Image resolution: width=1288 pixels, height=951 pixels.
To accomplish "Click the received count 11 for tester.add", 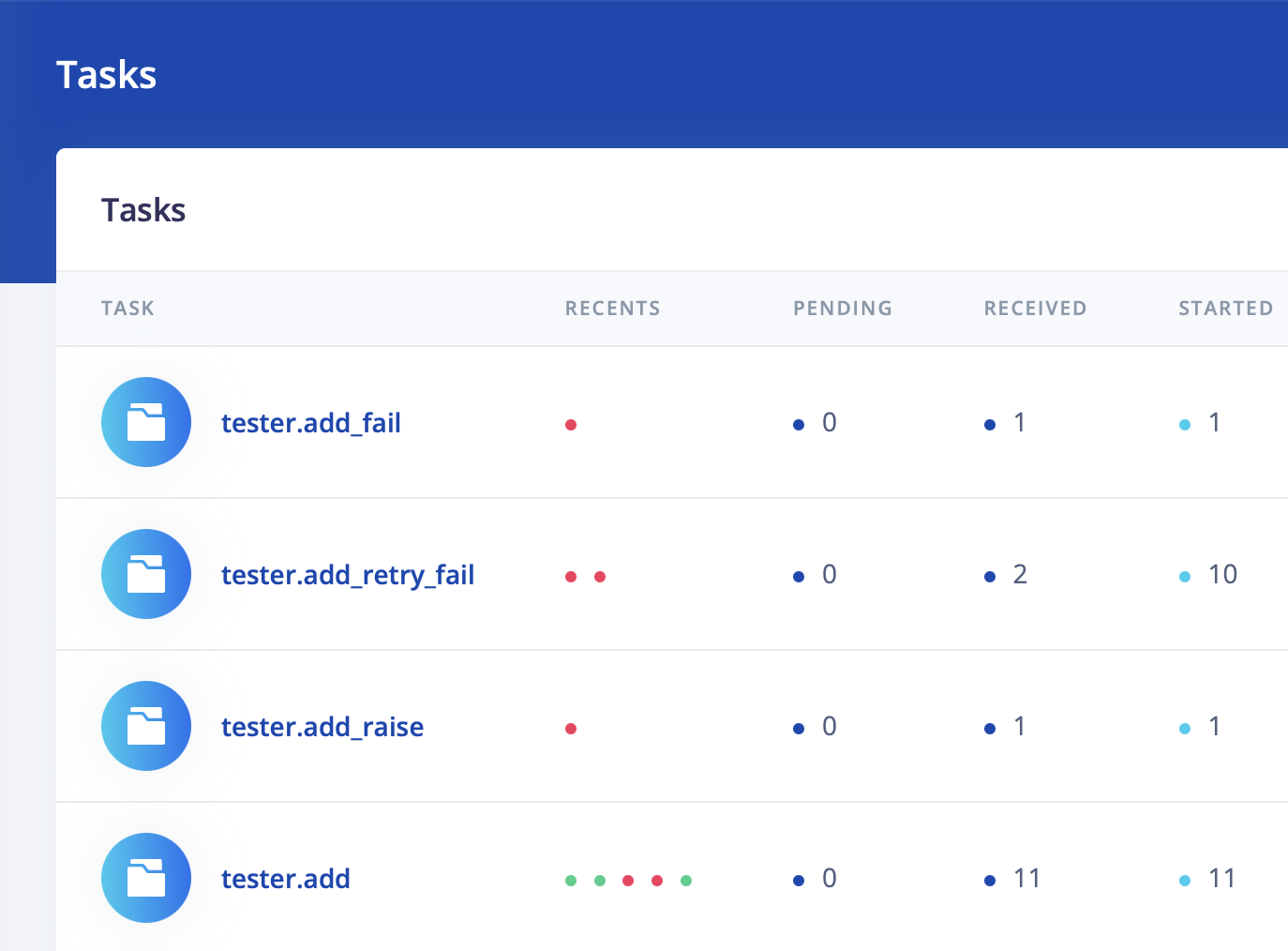I will pyautogui.click(x=1026, y=879).
